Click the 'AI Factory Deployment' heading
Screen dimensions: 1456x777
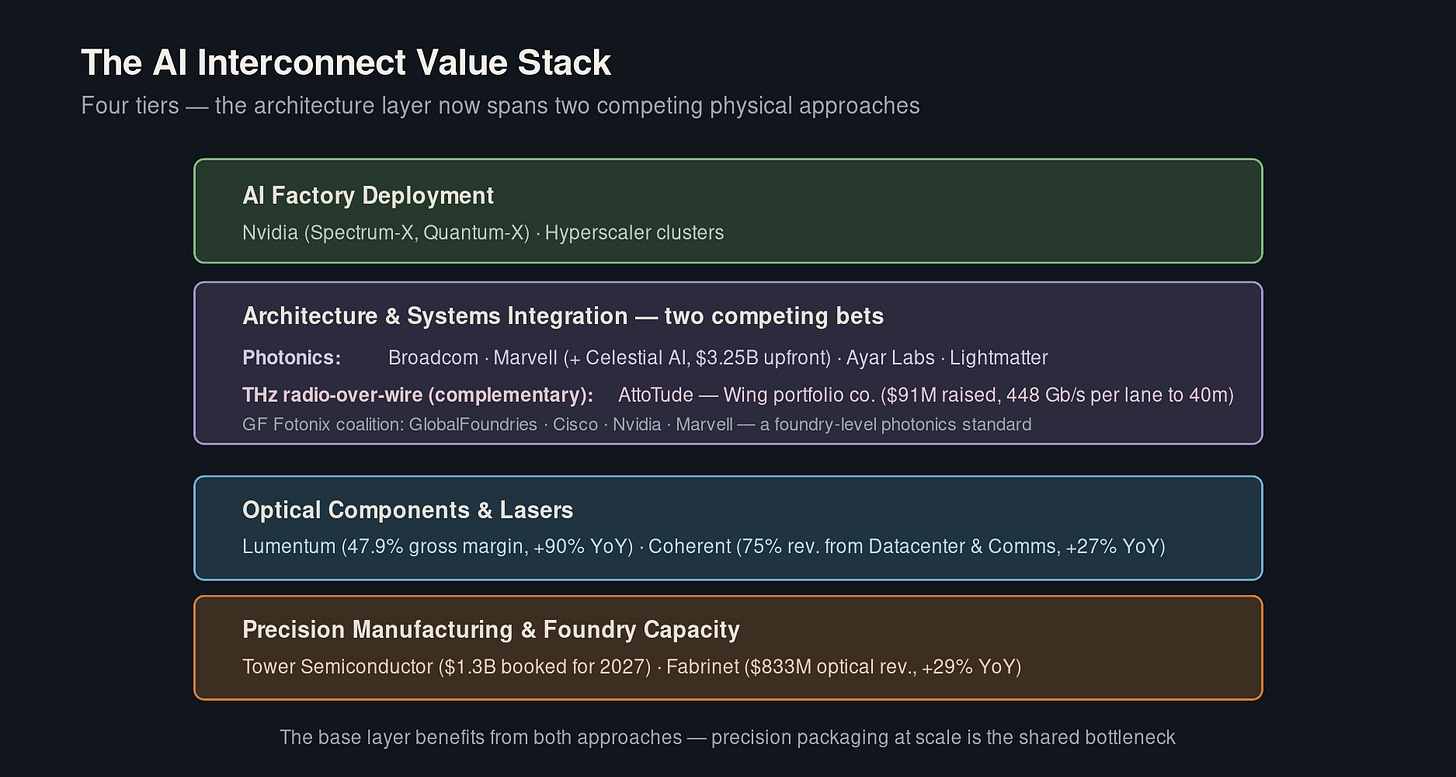tap(368, 196)
